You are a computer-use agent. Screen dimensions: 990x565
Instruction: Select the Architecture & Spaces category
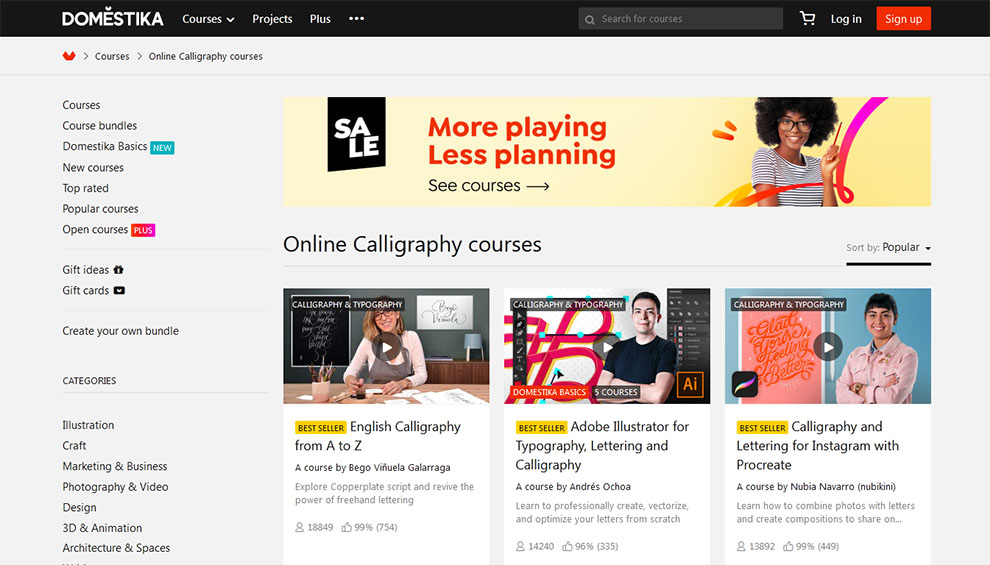pos(116,548)
